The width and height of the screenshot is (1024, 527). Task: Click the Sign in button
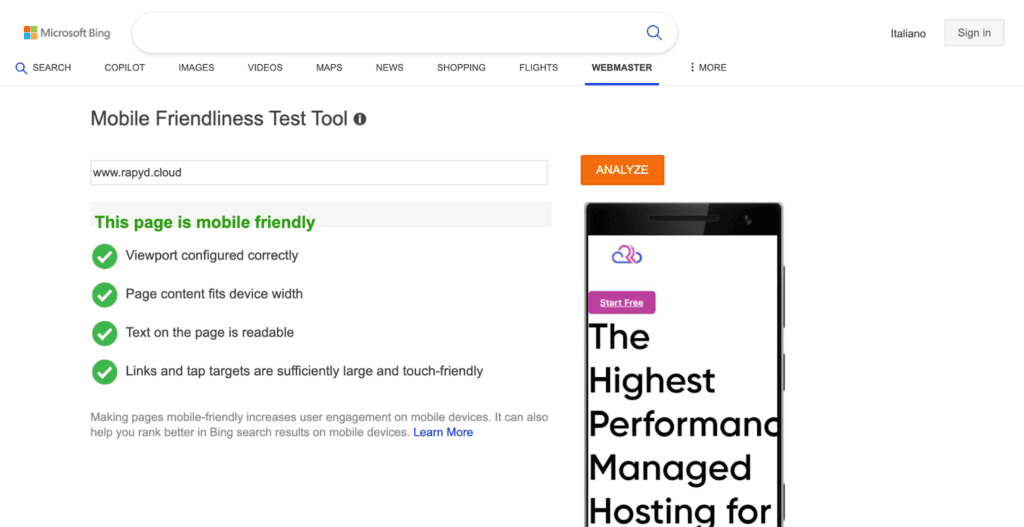coord(974,33)
